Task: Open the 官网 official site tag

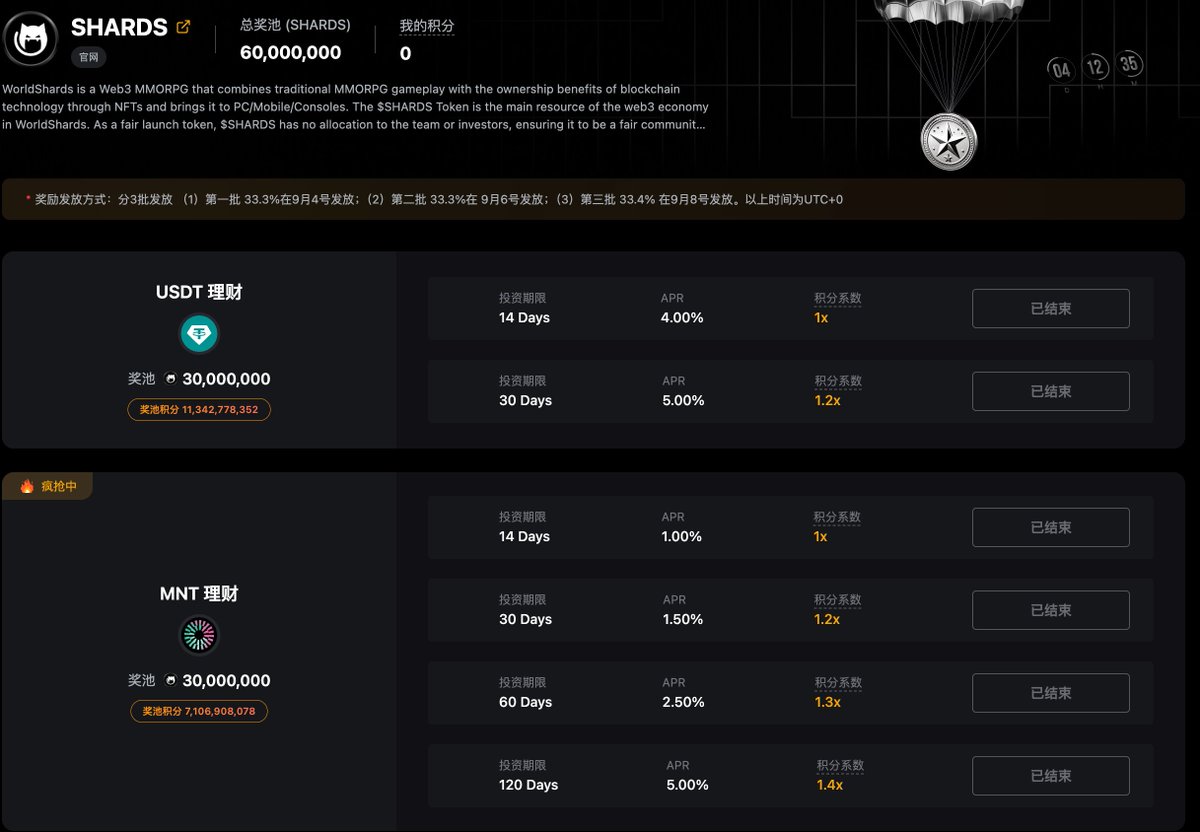Action: (x=88, y=58)
